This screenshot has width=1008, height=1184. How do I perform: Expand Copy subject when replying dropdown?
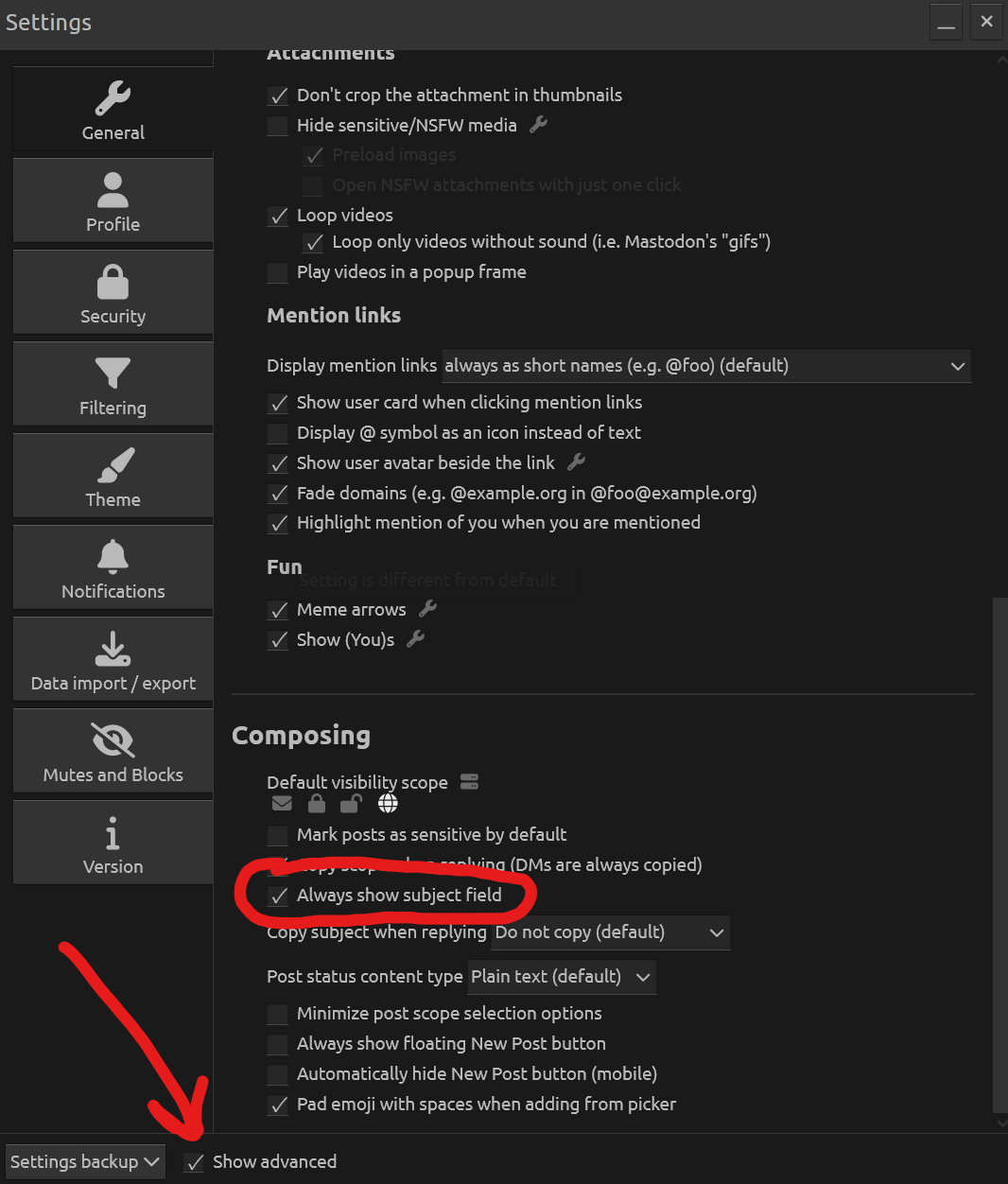[611, 932]
